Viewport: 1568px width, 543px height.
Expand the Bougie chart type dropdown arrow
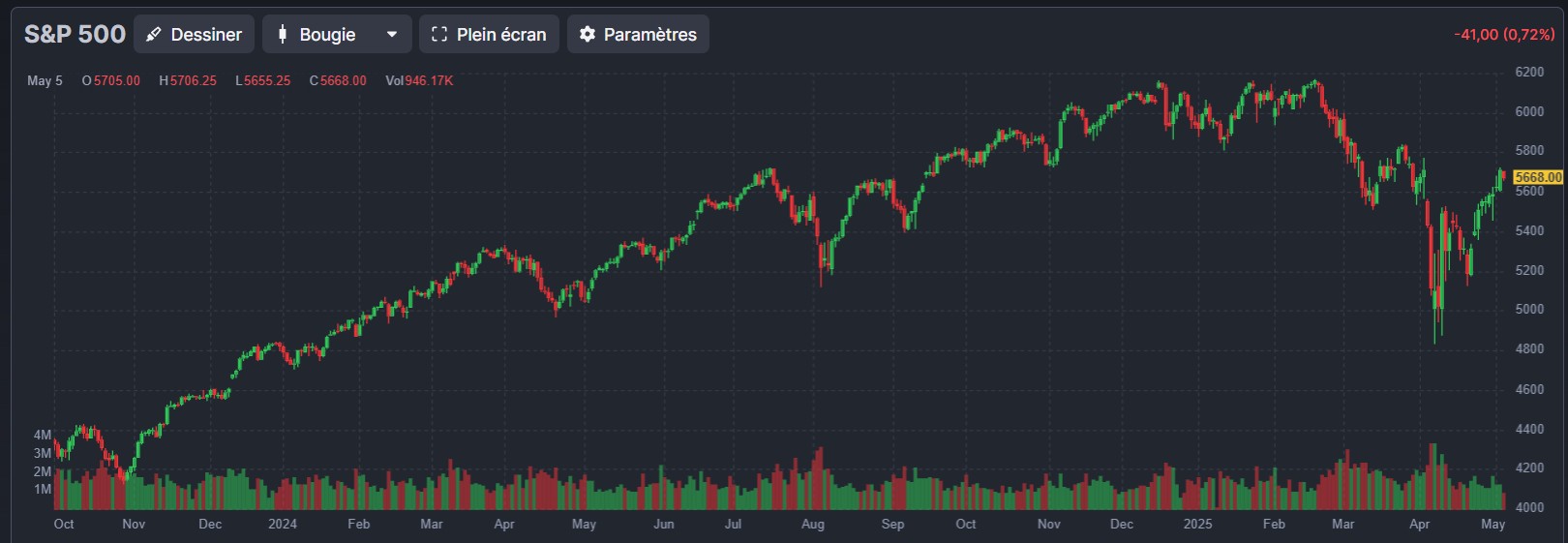coord(392,35)
